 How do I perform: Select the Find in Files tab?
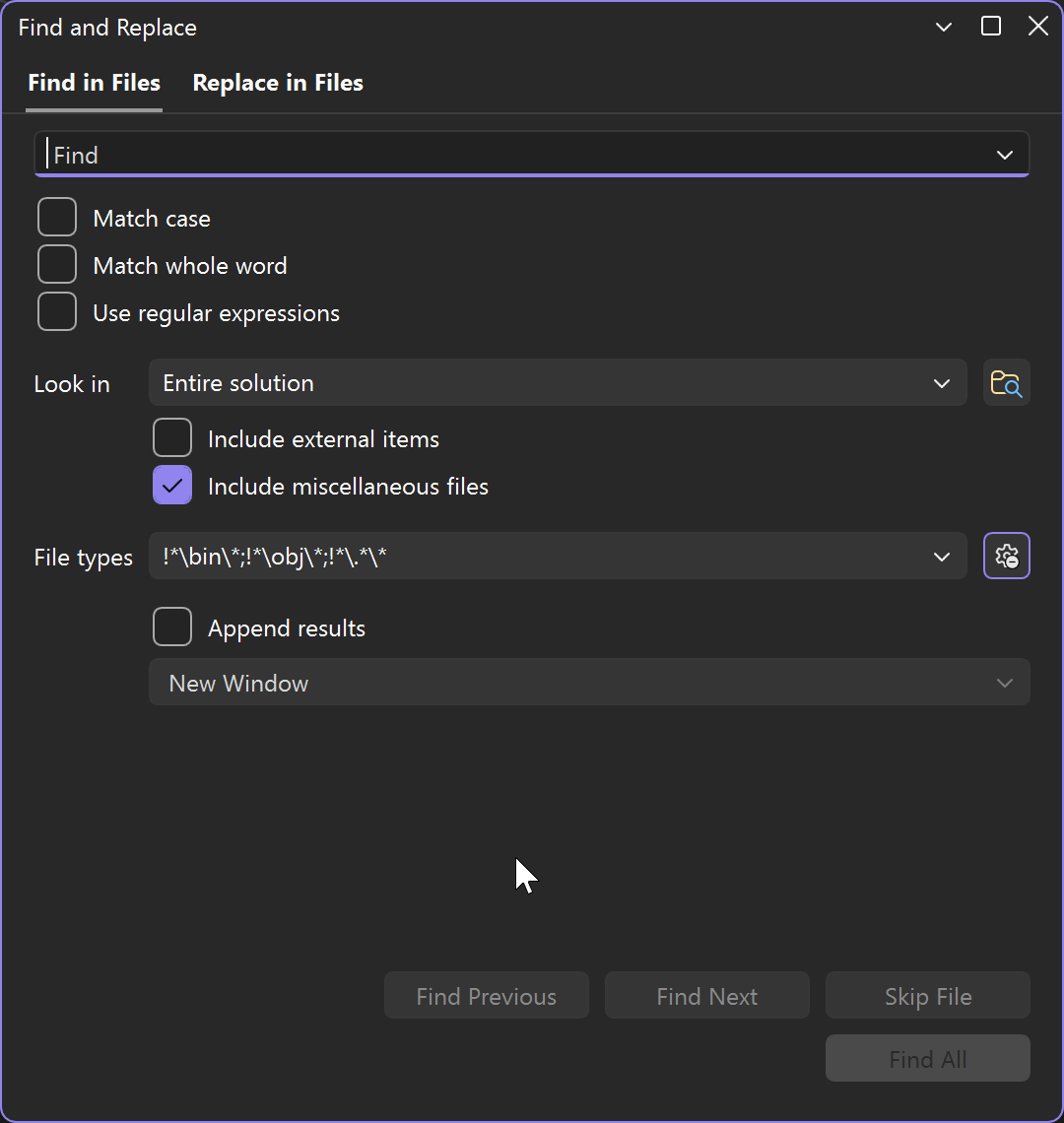pyautogui.click(x=94, y=83)
